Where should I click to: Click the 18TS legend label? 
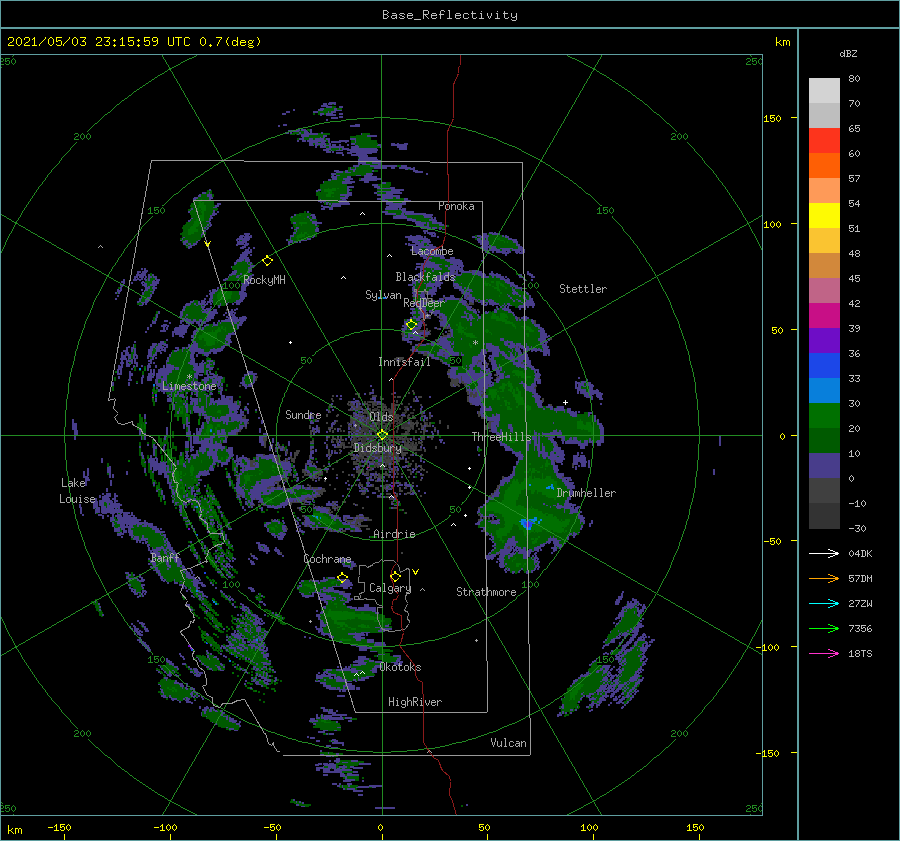[860, 653]
